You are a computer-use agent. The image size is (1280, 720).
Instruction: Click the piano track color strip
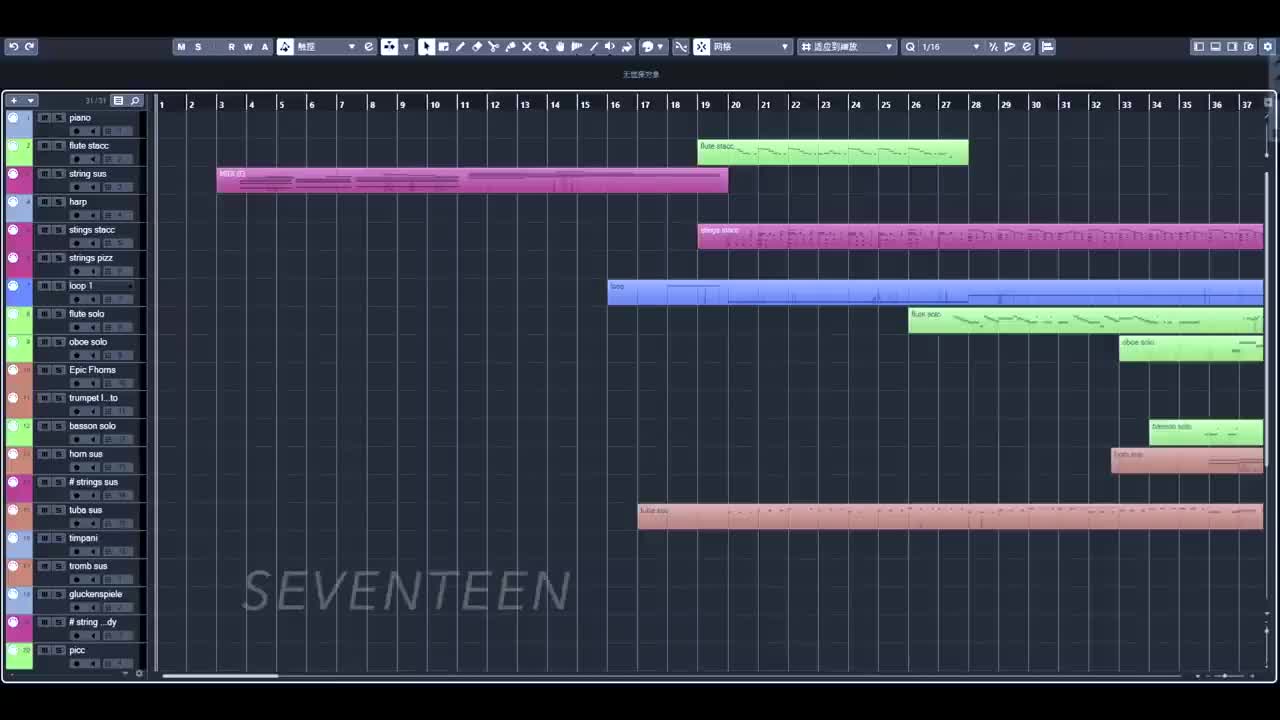(19, 124)
